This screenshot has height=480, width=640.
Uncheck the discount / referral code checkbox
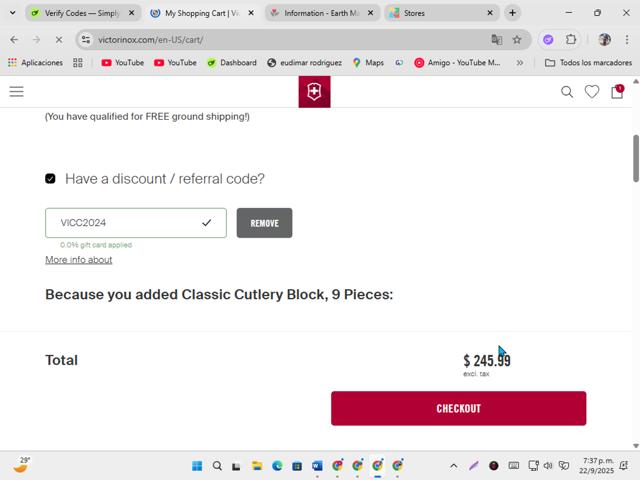[50, 179]
